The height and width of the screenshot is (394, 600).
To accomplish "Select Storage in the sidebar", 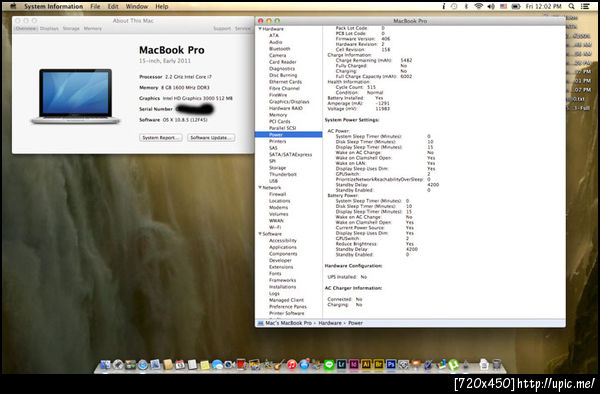I will pos(277,168).
